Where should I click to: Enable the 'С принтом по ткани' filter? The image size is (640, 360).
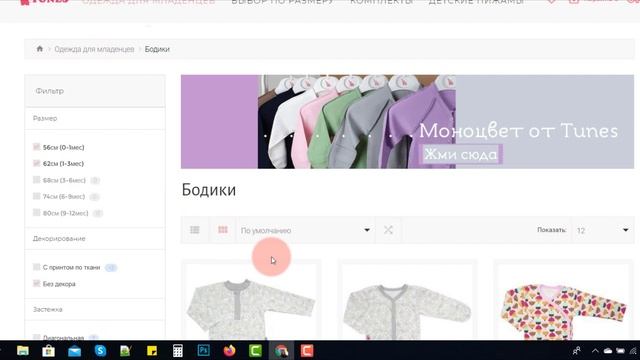pos(36,267)
